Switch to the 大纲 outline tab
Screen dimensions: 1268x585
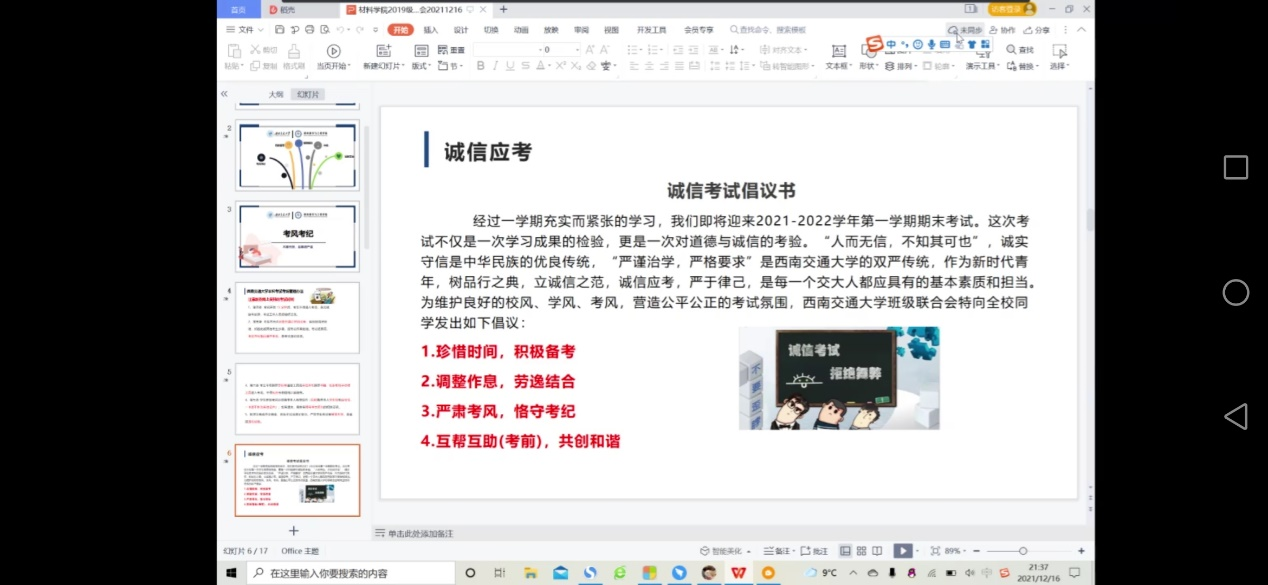(x=276, y=95)
